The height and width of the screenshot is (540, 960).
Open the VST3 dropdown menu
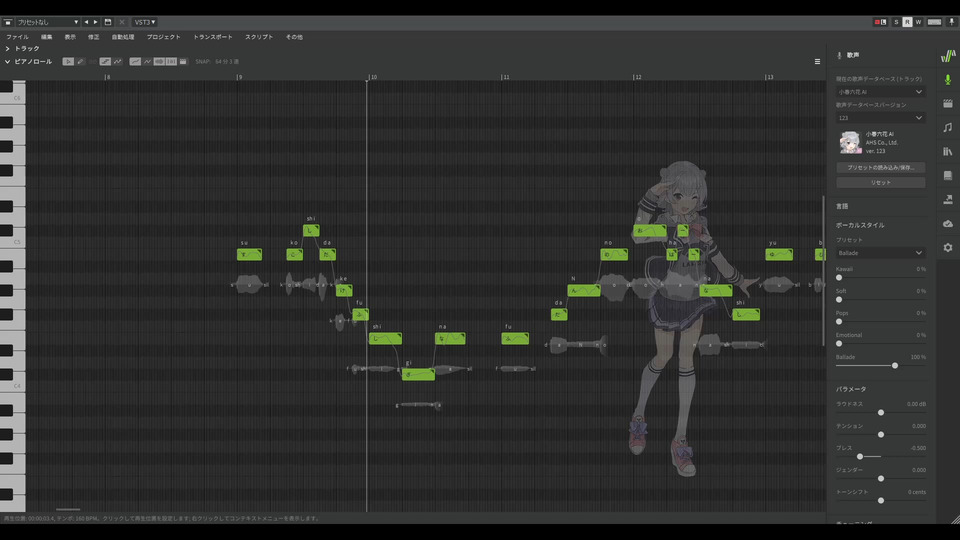[145, 22]
